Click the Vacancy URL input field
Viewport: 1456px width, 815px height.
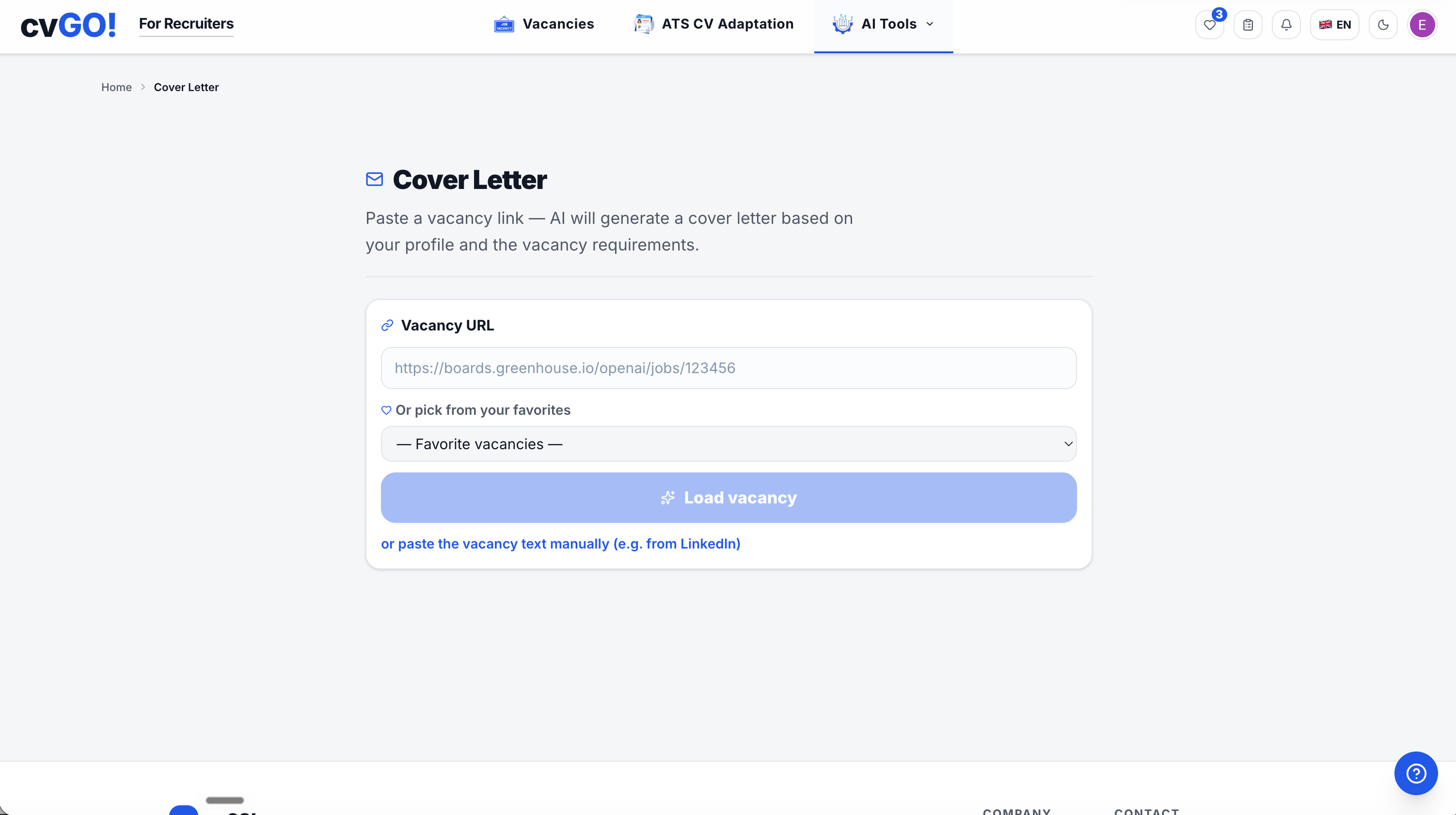coord(728,368)
